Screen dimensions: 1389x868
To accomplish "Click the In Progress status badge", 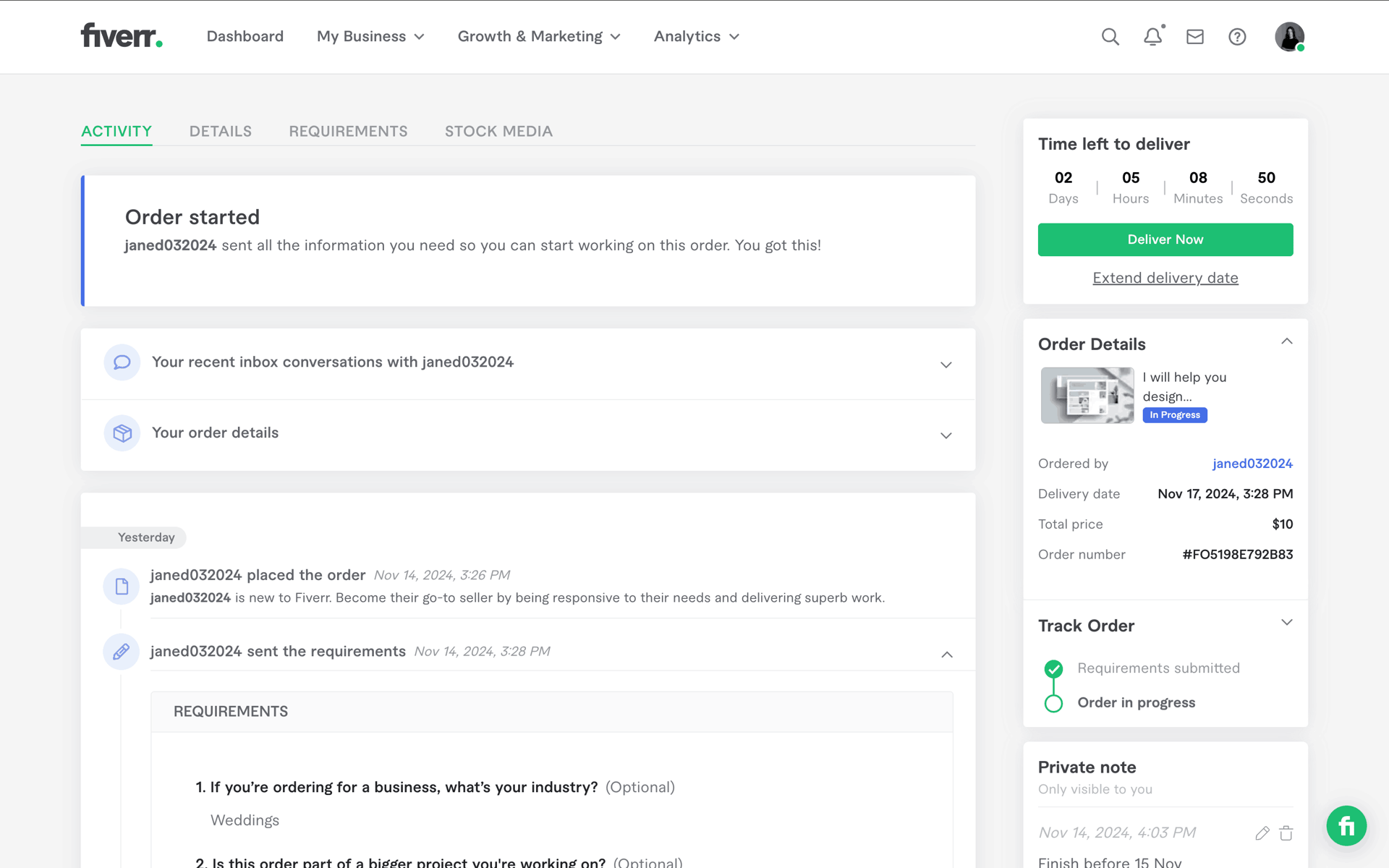I will (x=1175, y=415).
